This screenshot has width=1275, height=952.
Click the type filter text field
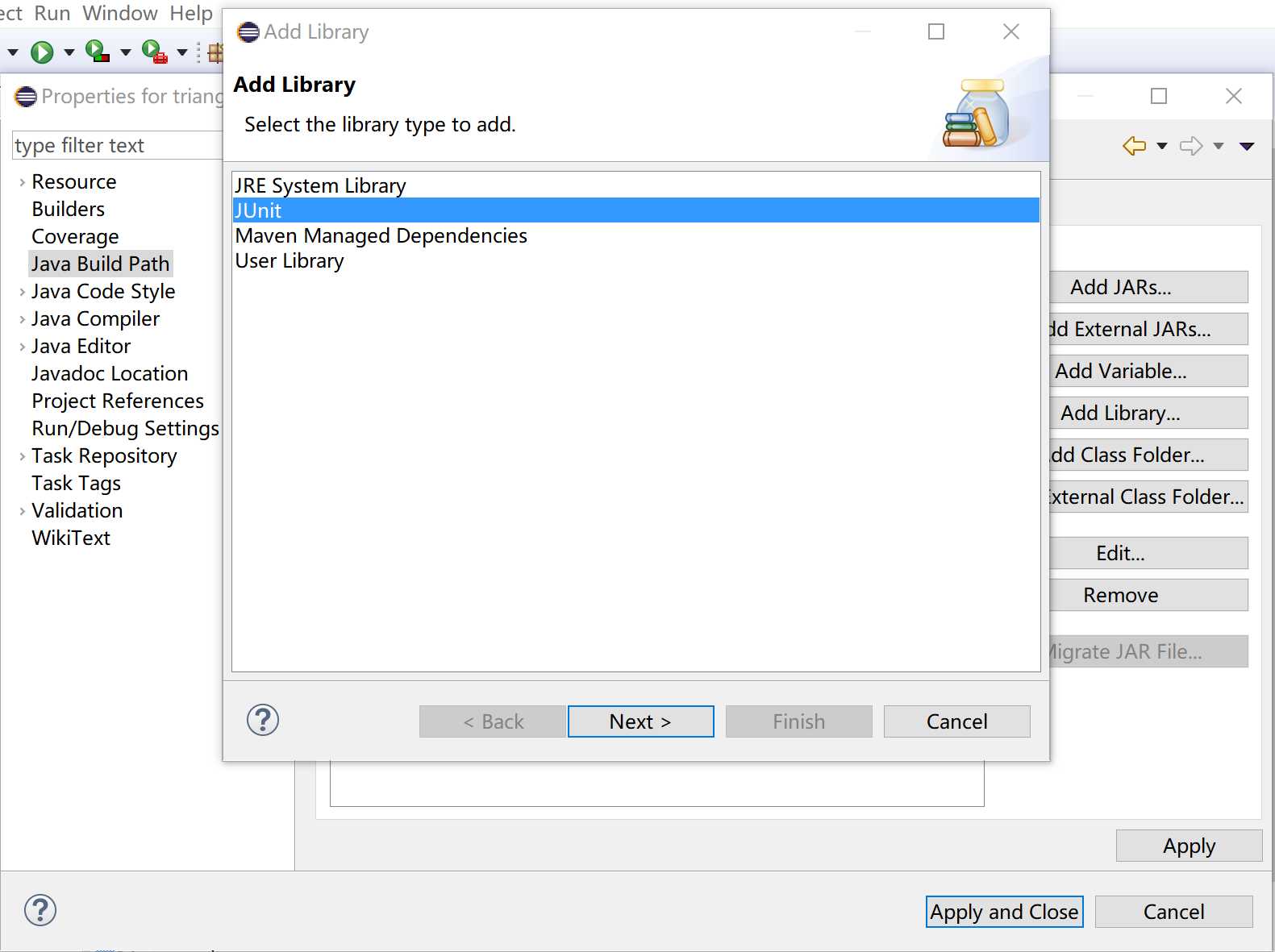point(118,145)
